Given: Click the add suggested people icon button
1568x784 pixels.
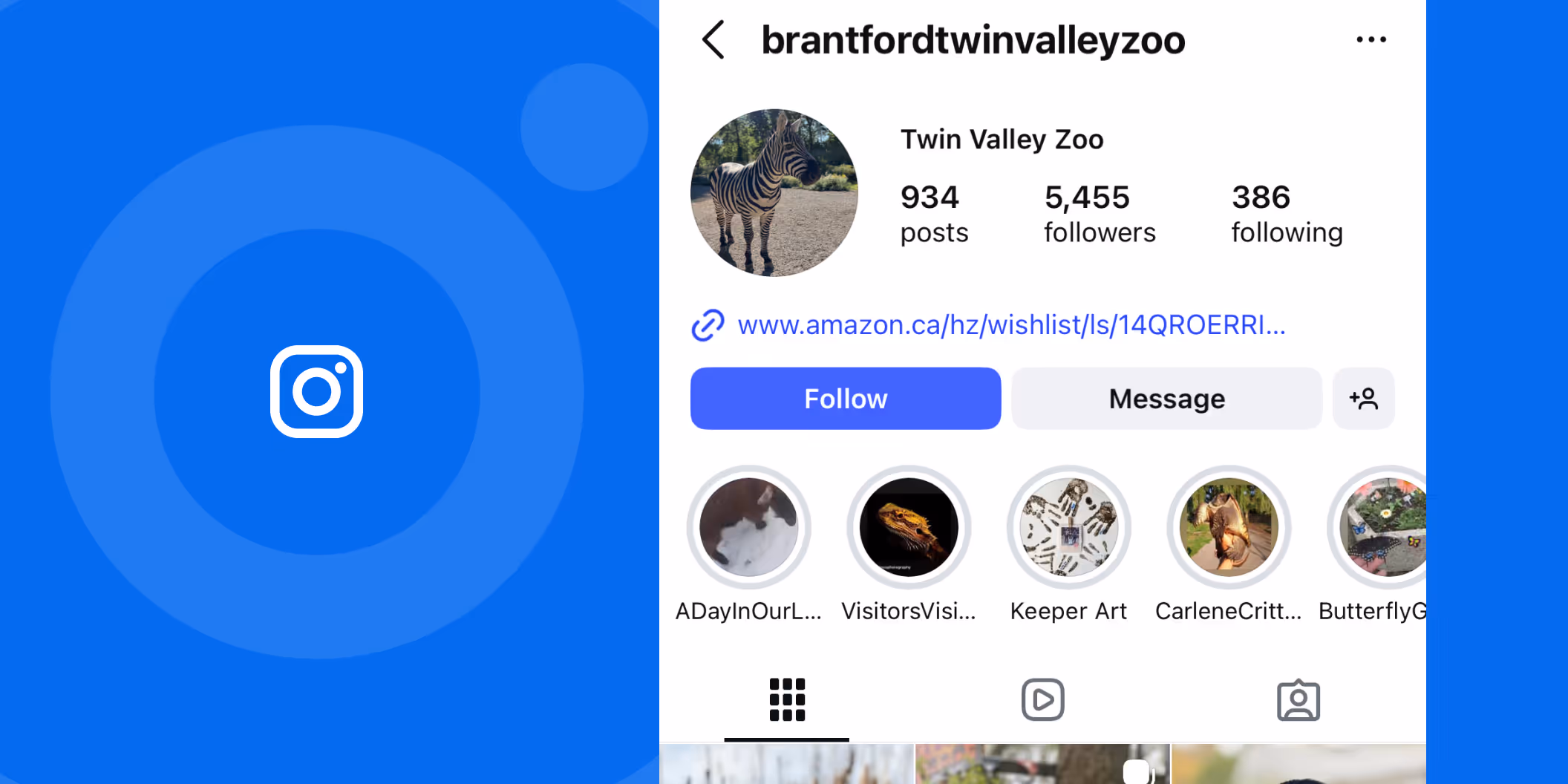Looking at the screenshot, I should 1363,399.
